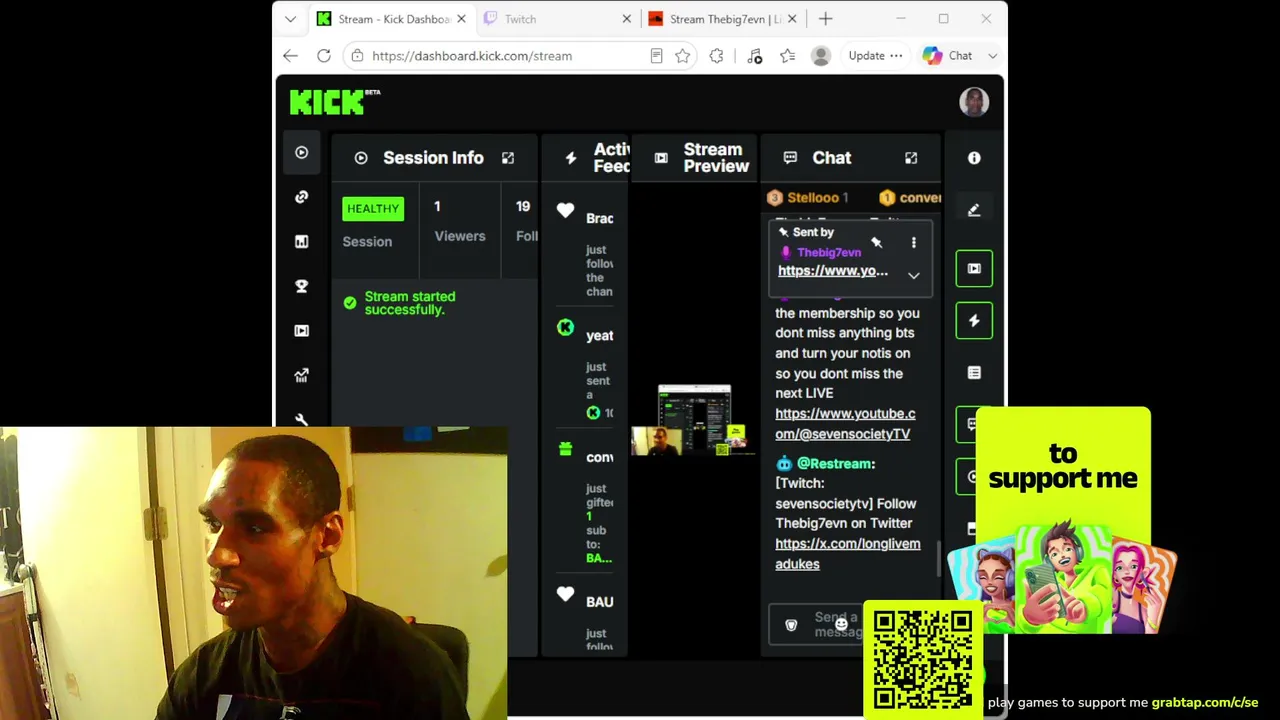Toggle the stream preview panel icon
Viewport: 1280px width, 720px height.
point(974,268)
